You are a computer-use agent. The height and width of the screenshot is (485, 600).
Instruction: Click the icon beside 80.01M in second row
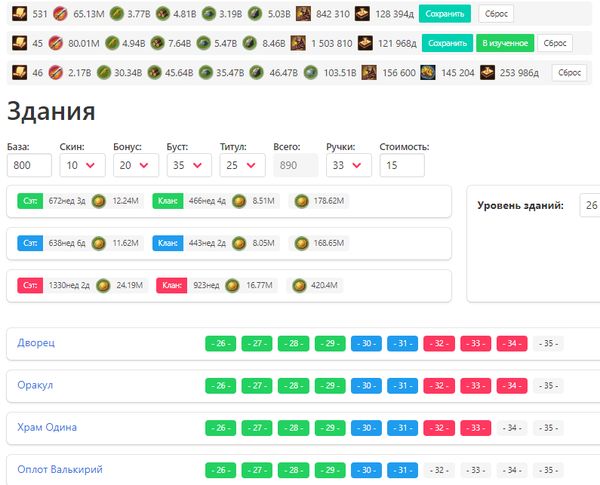pyautogui.click(x=60, y=44)
